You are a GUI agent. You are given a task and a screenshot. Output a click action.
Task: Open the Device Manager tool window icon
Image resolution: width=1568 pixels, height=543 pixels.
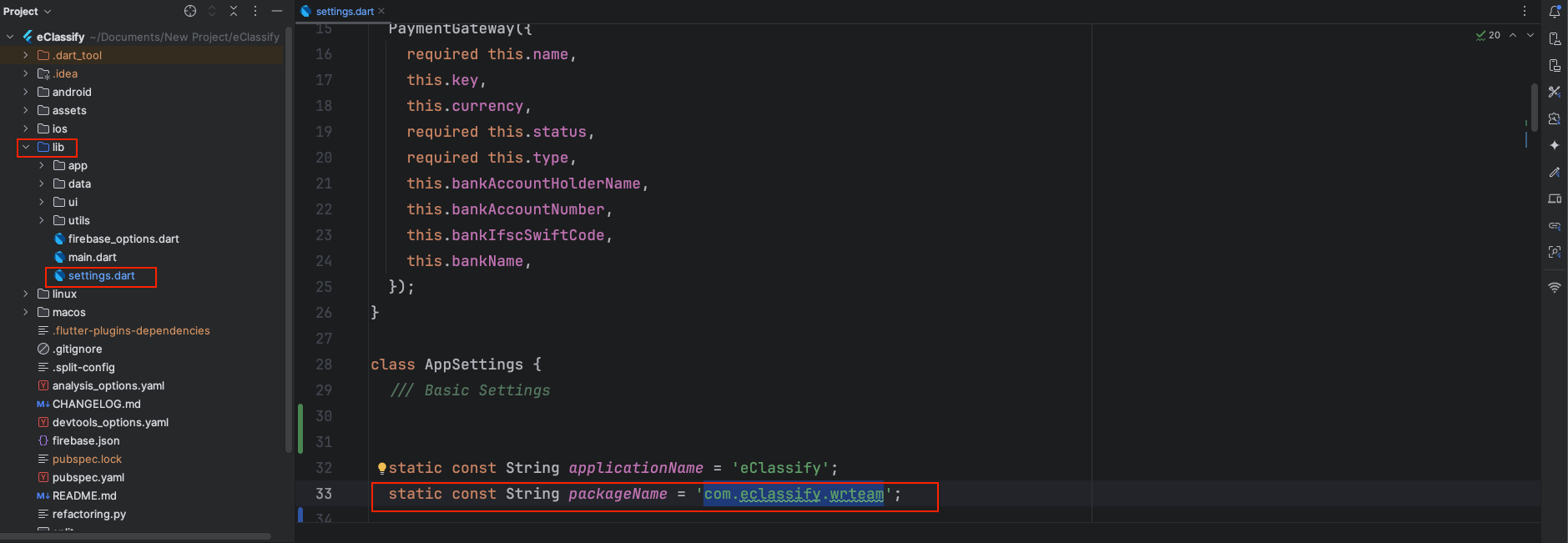point(1555,38)
